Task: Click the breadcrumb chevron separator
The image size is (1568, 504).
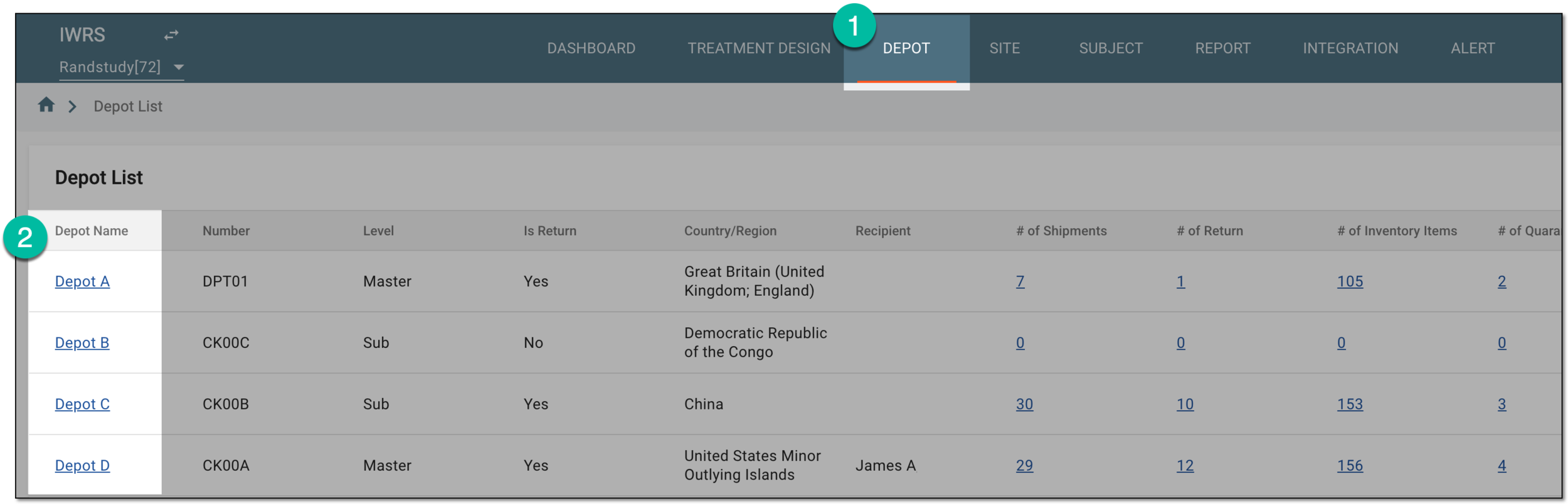Action: coord(73,107)
